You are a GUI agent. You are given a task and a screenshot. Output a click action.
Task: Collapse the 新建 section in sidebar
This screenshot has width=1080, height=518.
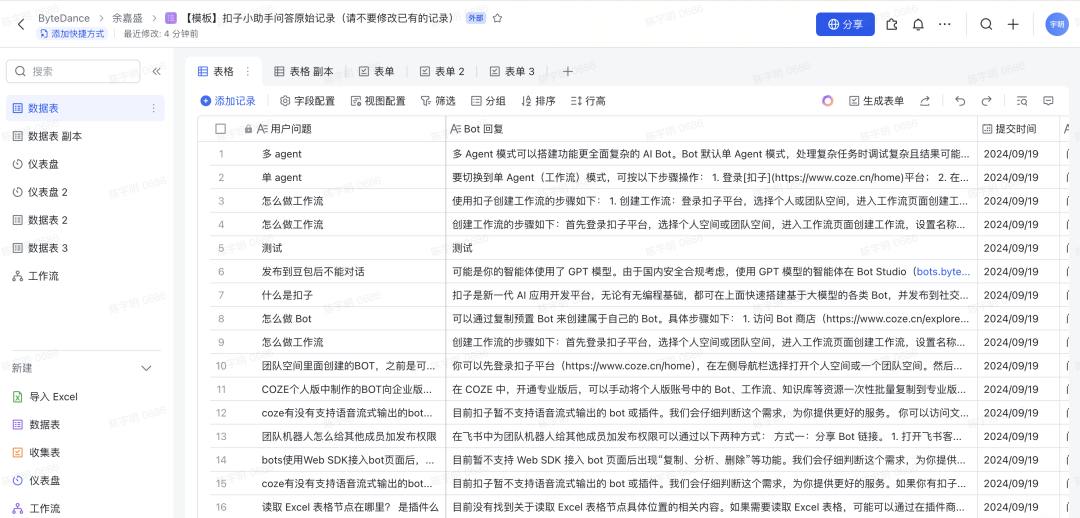coord(146,369)
